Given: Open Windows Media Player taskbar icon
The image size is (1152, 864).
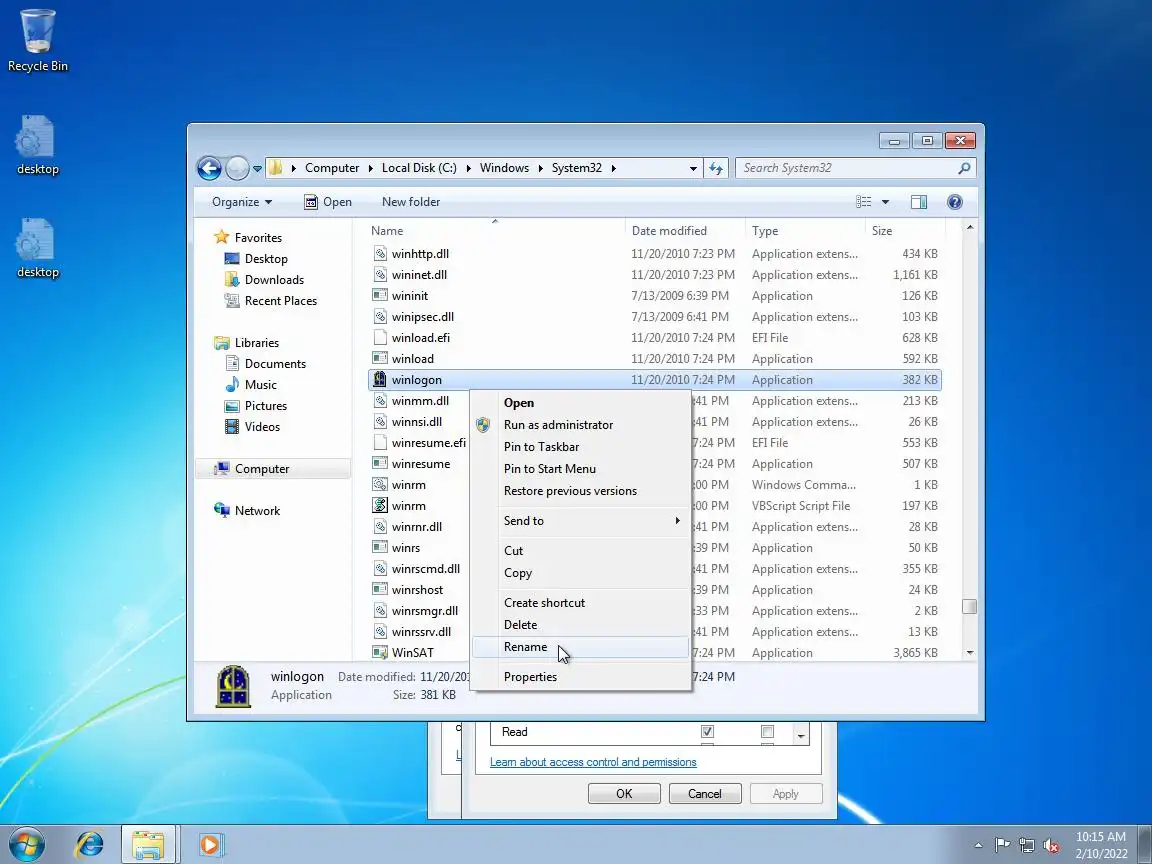Looking at the screenshot, I should pos(210,844).
